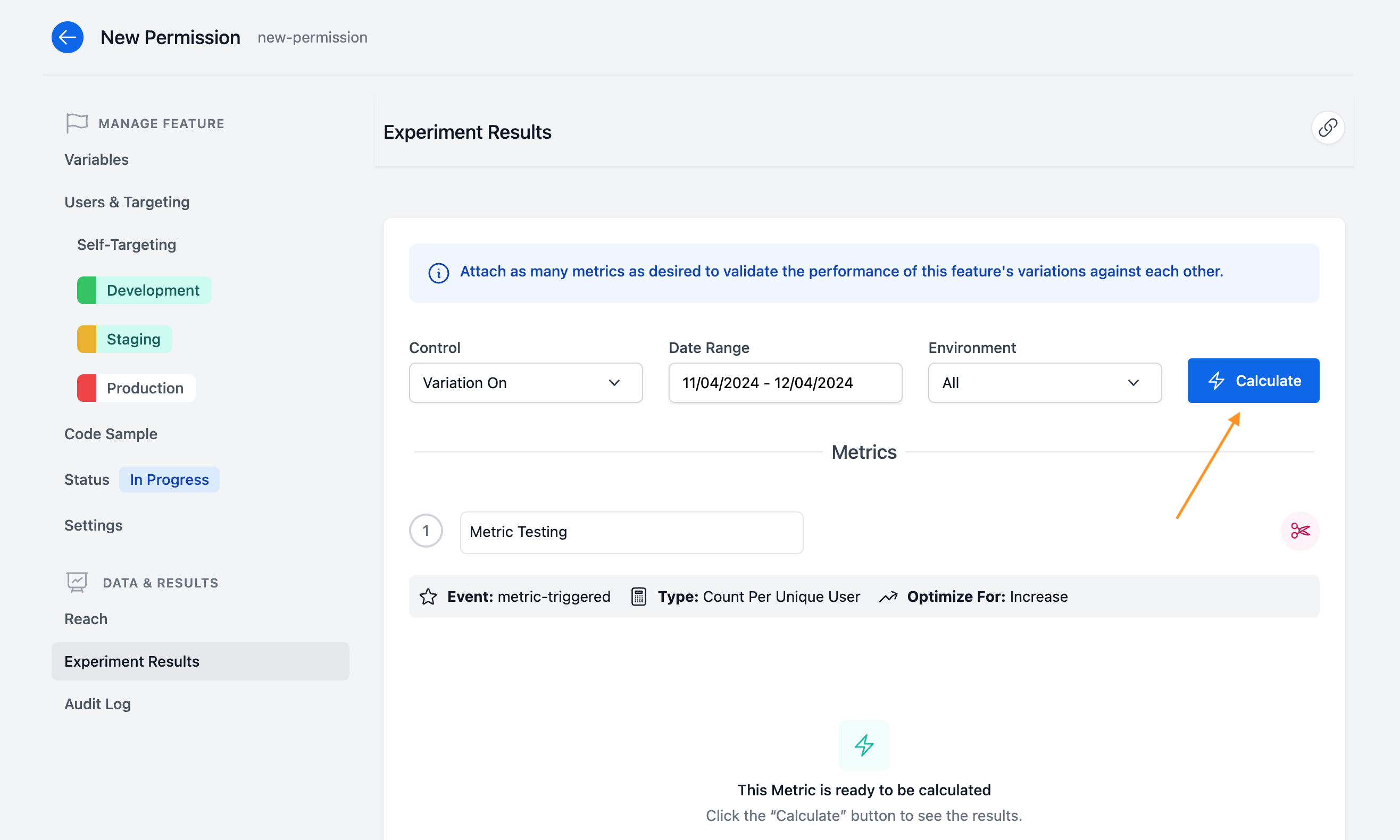Open the Control dropdown showing Variation On

525,383
